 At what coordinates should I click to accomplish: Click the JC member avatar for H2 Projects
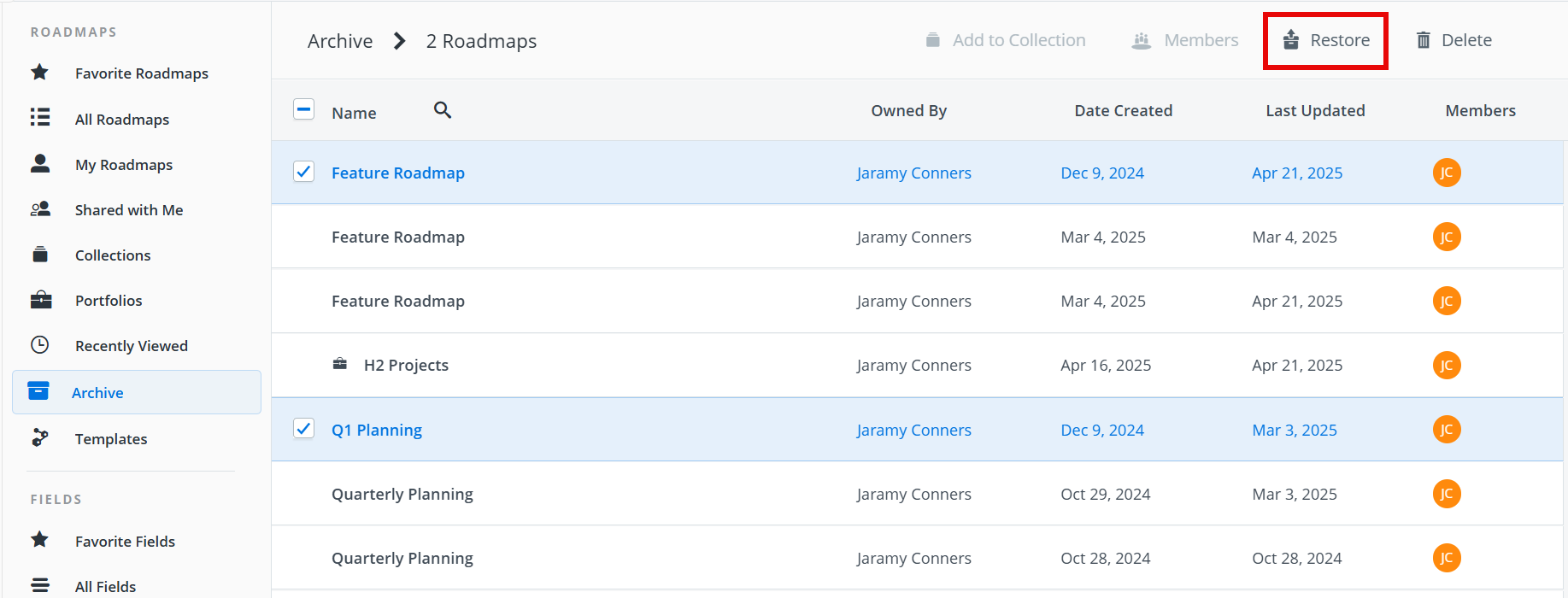tap(1446, 365)
